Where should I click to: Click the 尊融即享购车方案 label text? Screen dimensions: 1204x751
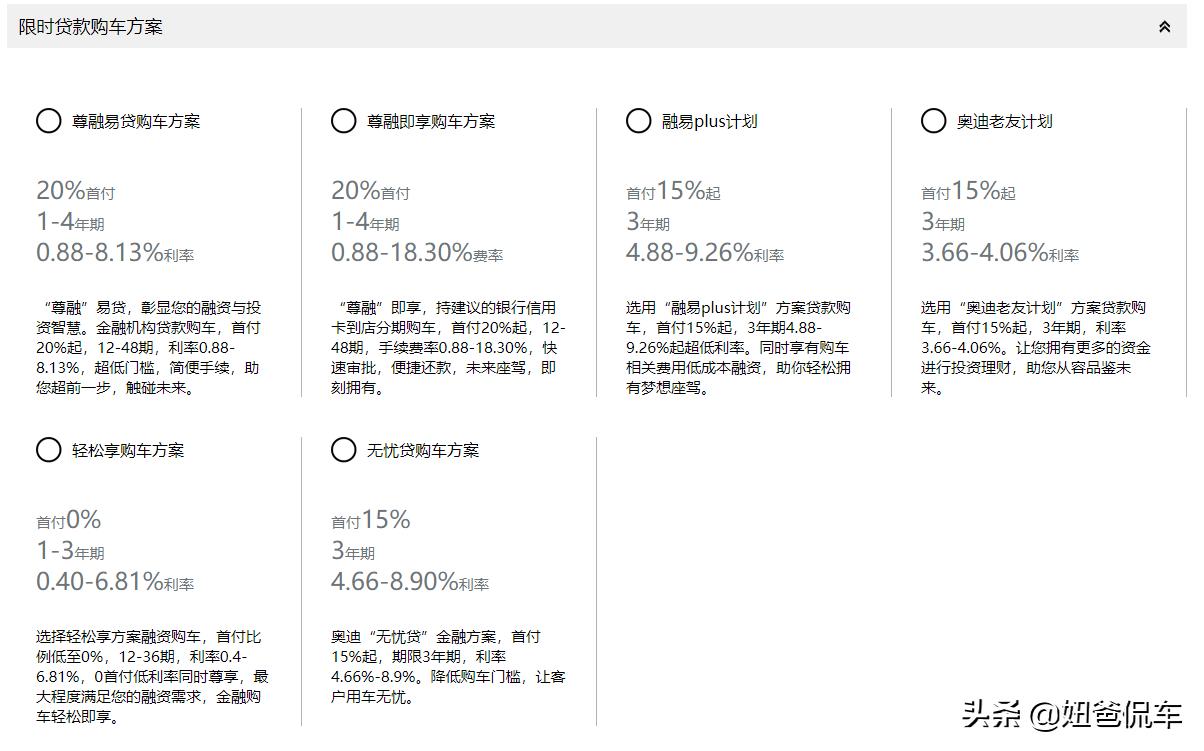(x=431, y=121)
